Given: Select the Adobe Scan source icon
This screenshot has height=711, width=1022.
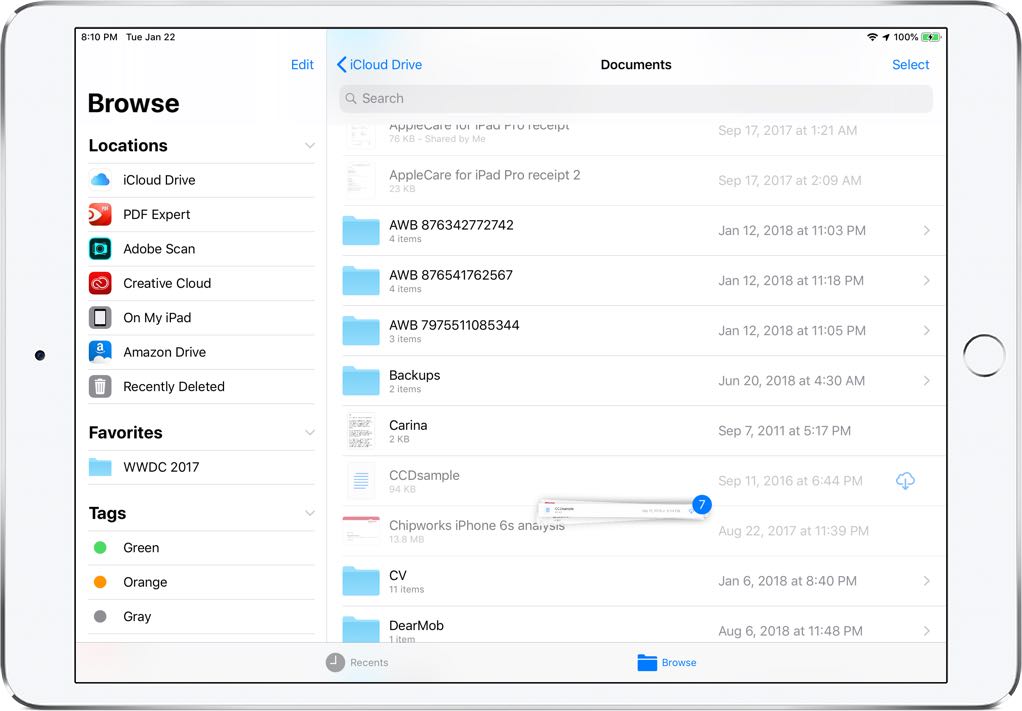Looking at the screenshot, I should tap(100, 248).
